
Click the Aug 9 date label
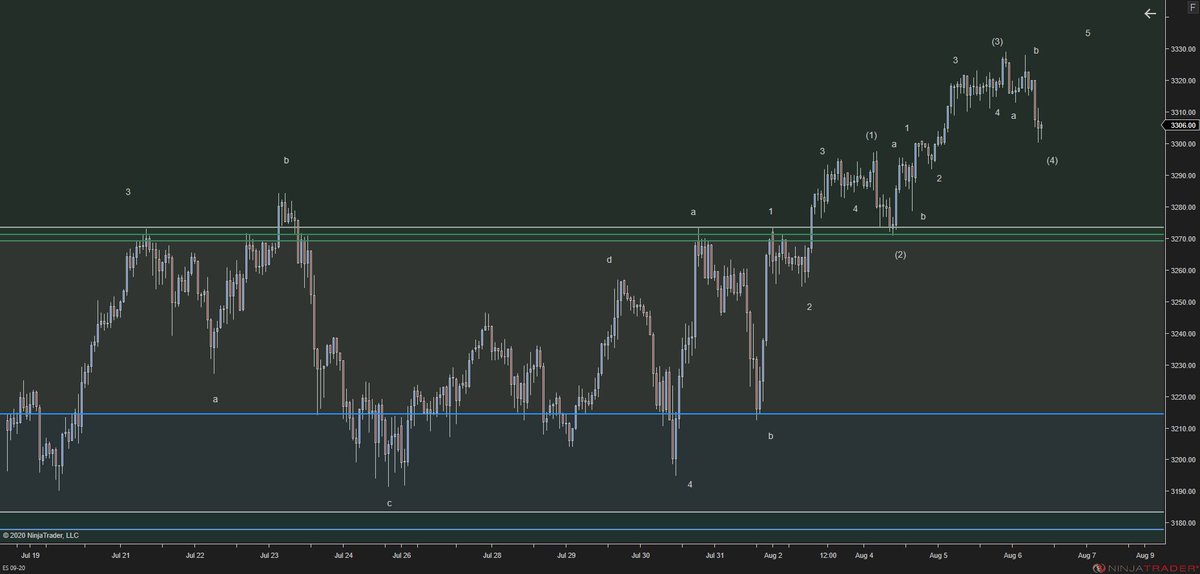click(1146, 553)
